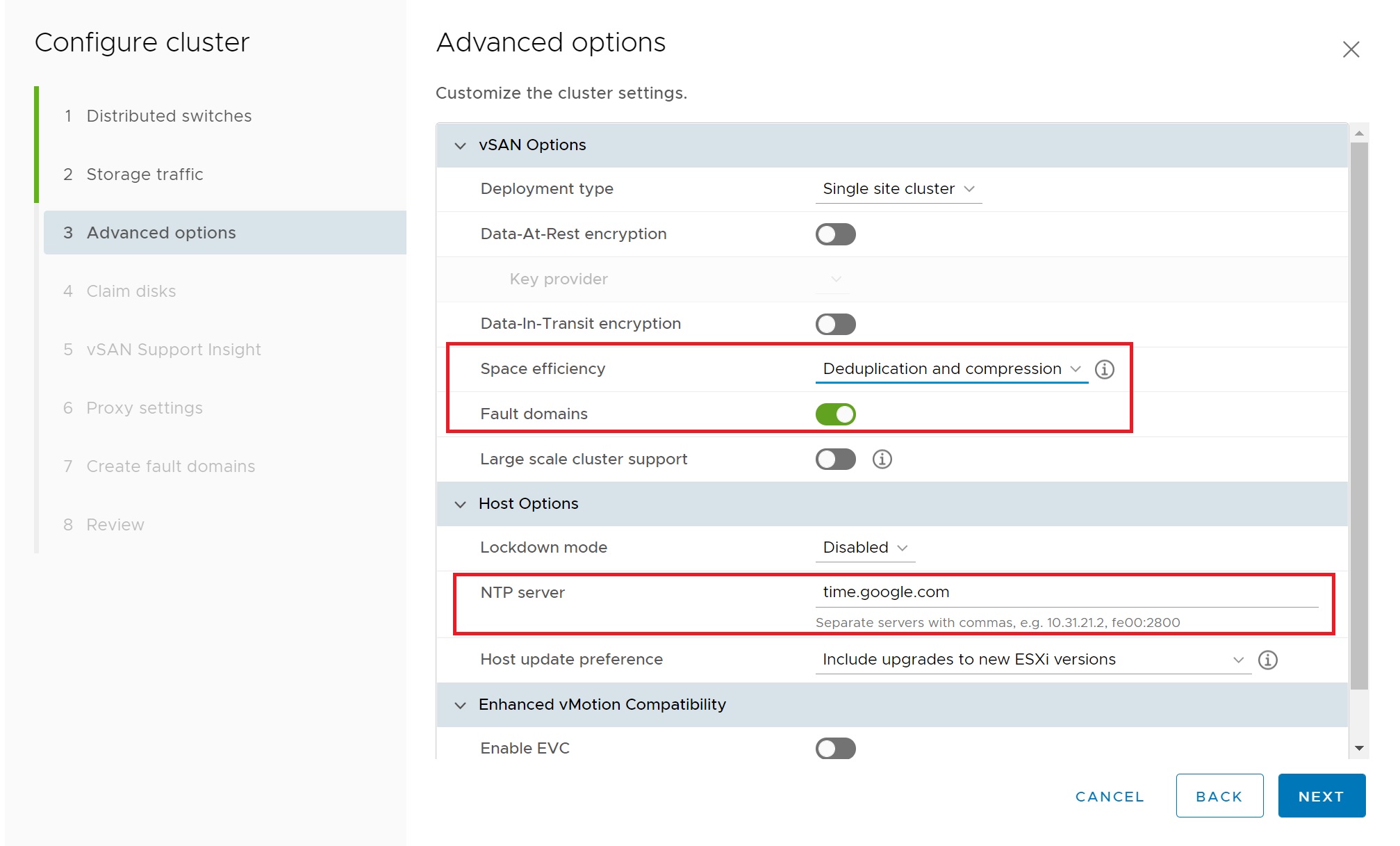Close the Configure cluster dialog with X
Screen dimensions: 1400x846
(x=1351, y=49)
